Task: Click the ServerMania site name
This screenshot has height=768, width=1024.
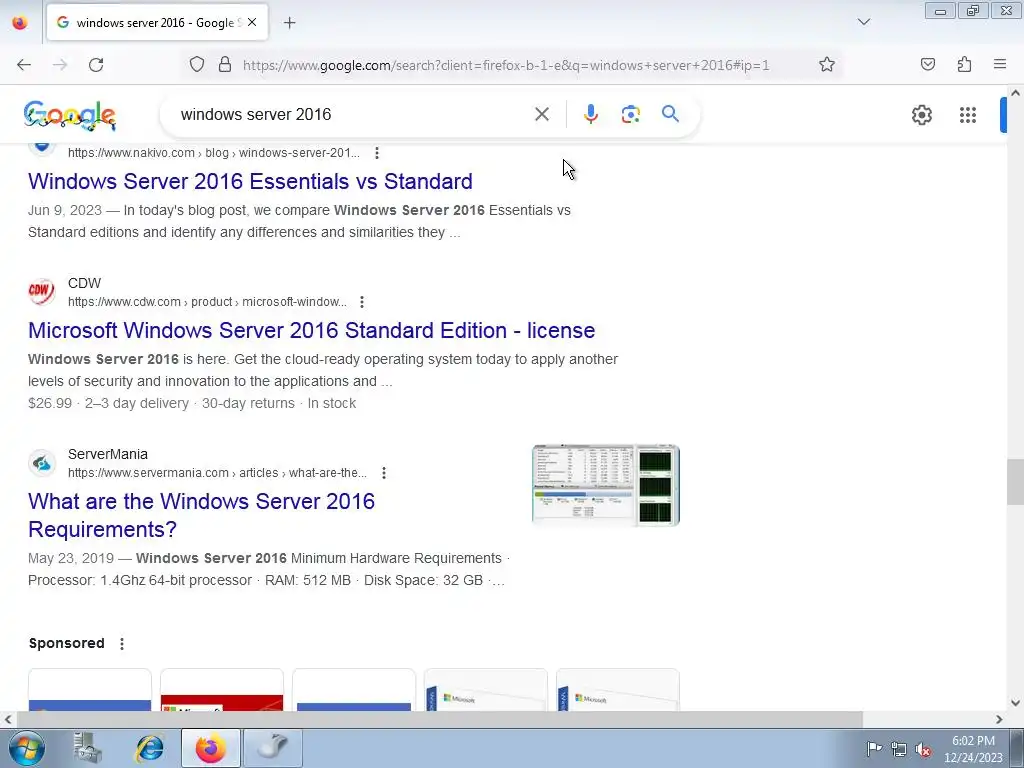Action: click(x=108, y=454)
